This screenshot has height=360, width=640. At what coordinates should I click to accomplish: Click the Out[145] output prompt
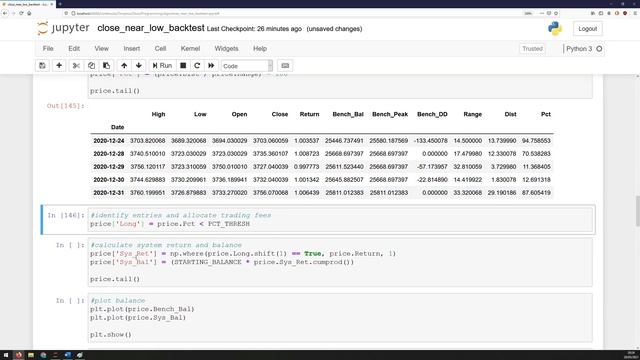65,106
